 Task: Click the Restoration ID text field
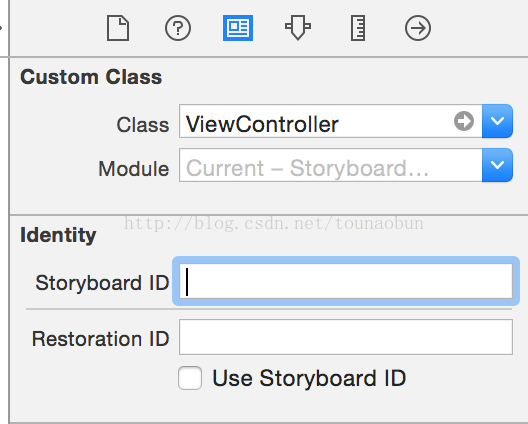click(346, 337)
